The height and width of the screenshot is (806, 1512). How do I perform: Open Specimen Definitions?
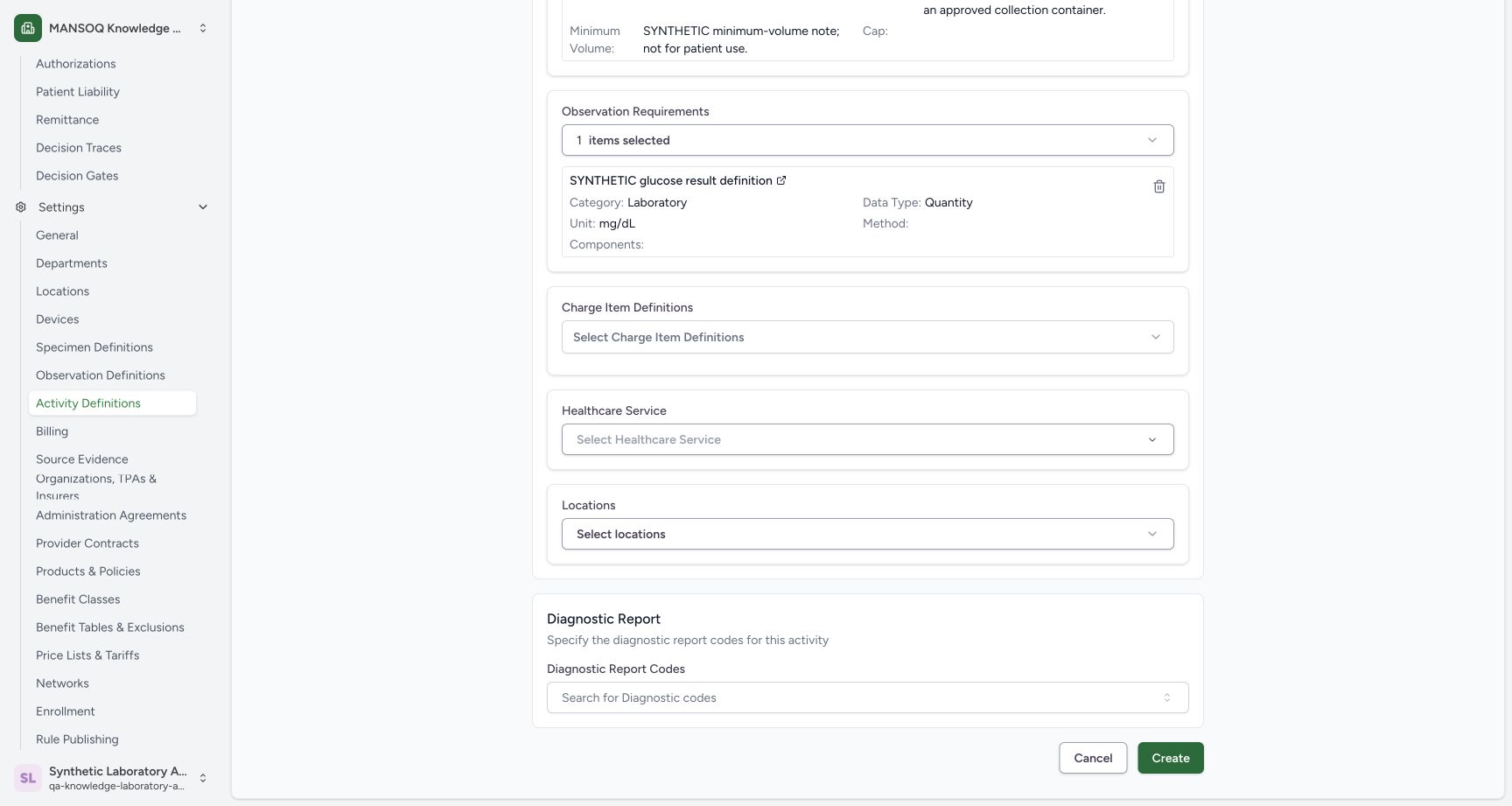click(x=94, y=347)
